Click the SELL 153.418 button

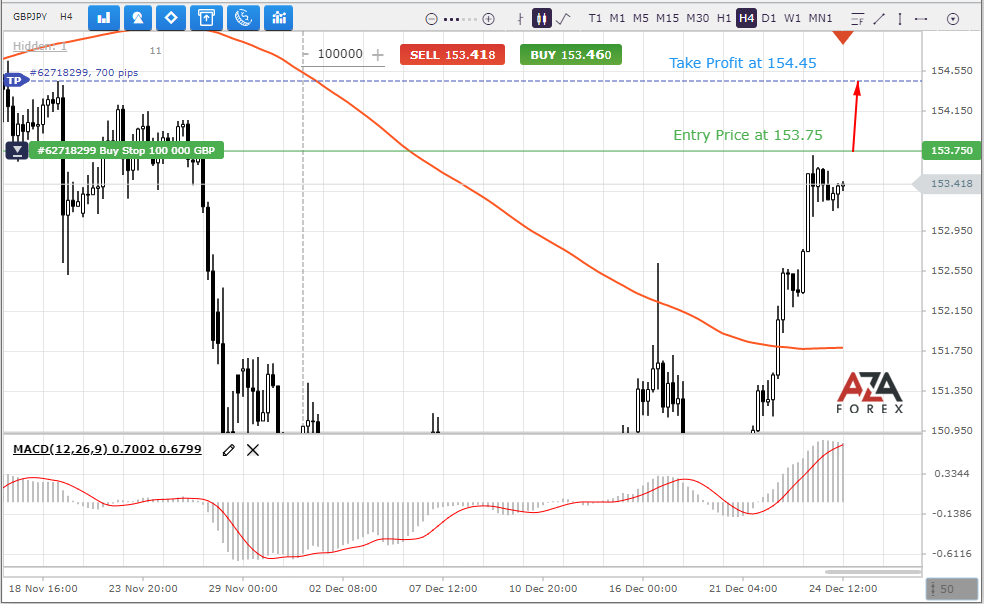(x=452, y=55)
